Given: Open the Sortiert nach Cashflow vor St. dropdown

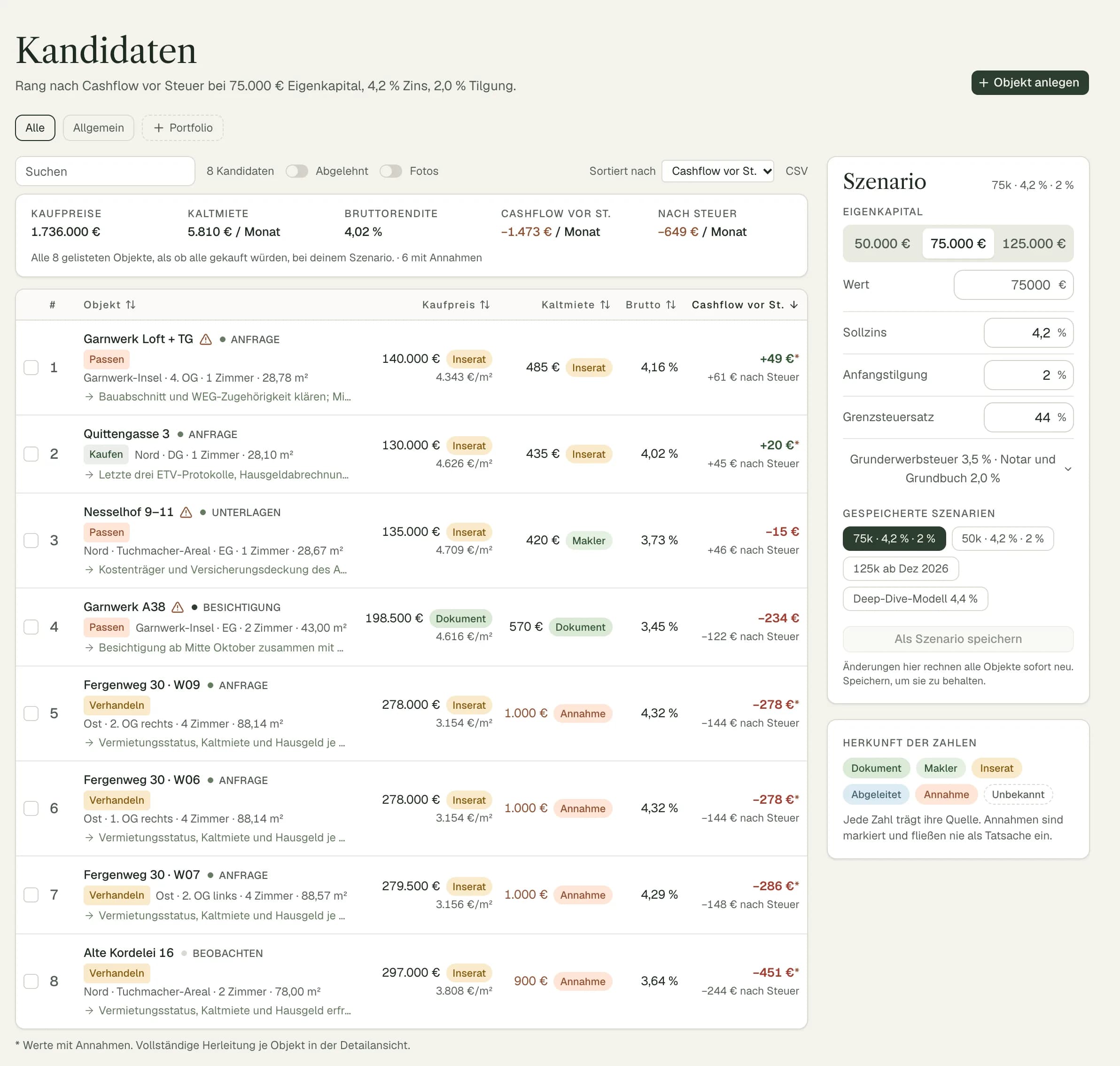Looking at the screenshot, I should (717, 171).
